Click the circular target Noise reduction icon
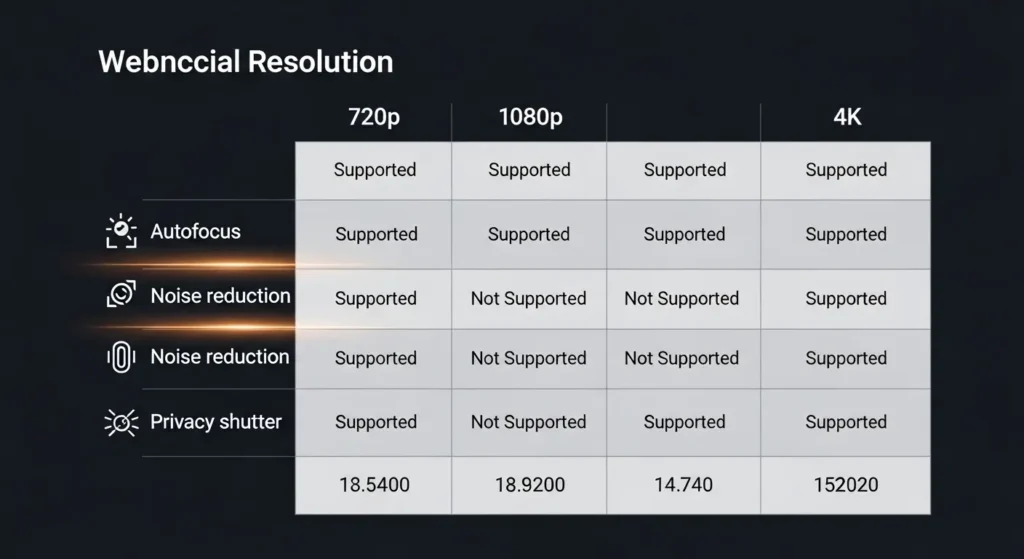This screenshot has width=1024, height=559. [x=121, y=295]
